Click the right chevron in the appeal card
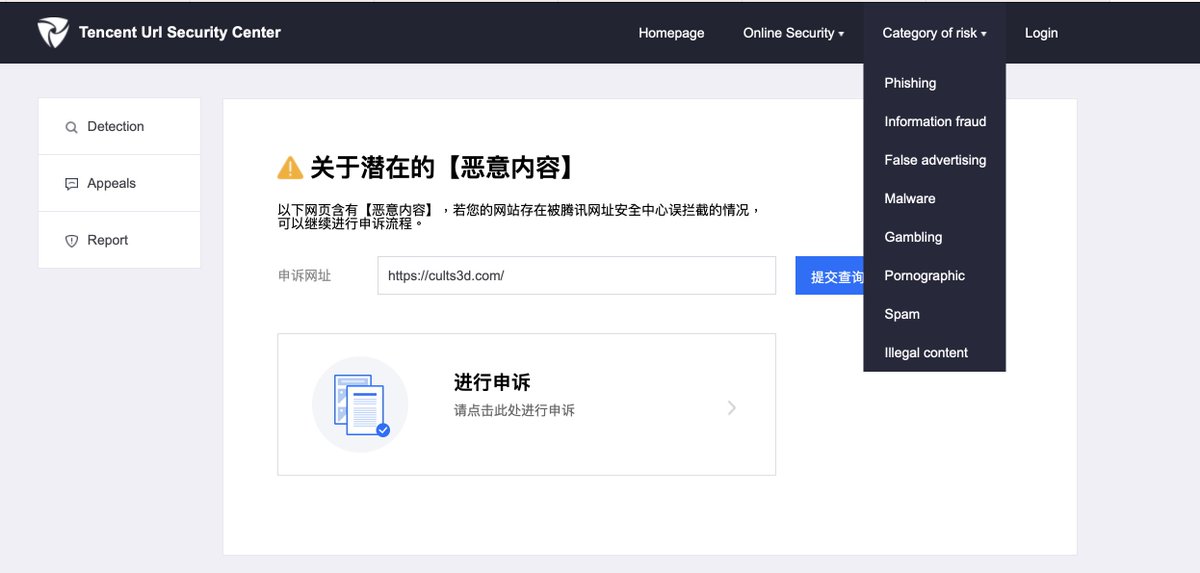Screen dimensions: 1200x573 (x=732, y=408)
